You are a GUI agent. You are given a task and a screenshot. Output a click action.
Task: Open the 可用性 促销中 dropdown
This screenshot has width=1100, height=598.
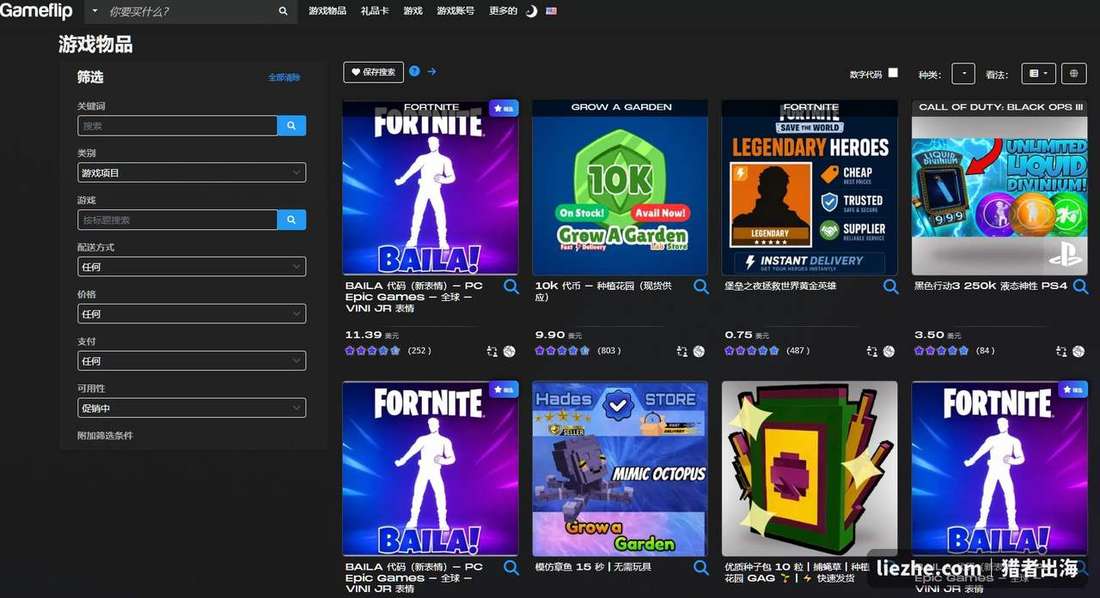pyautogui.click(x=192, y=408)
